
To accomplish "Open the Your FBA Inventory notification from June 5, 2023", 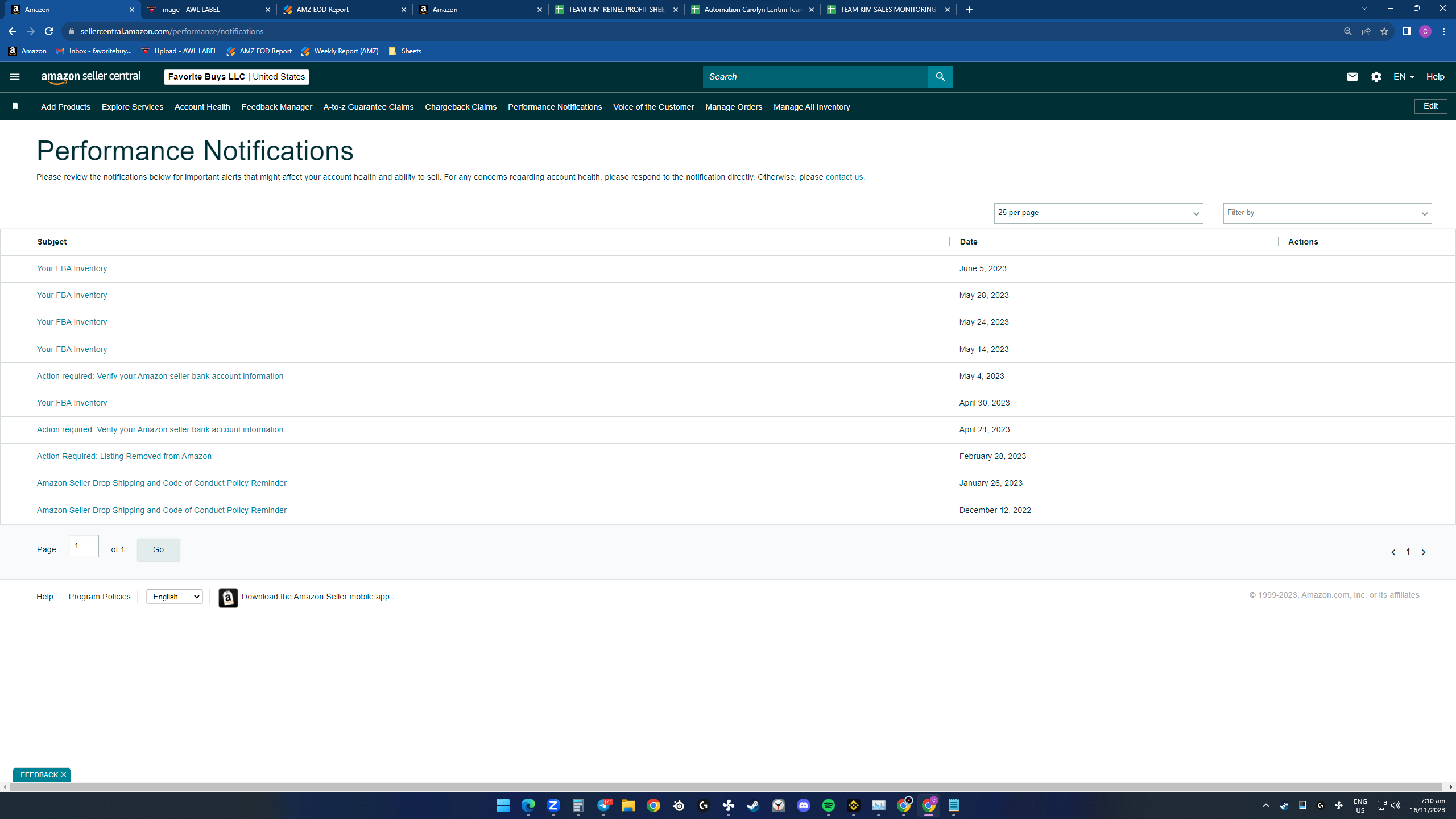I will pos(72,268).
